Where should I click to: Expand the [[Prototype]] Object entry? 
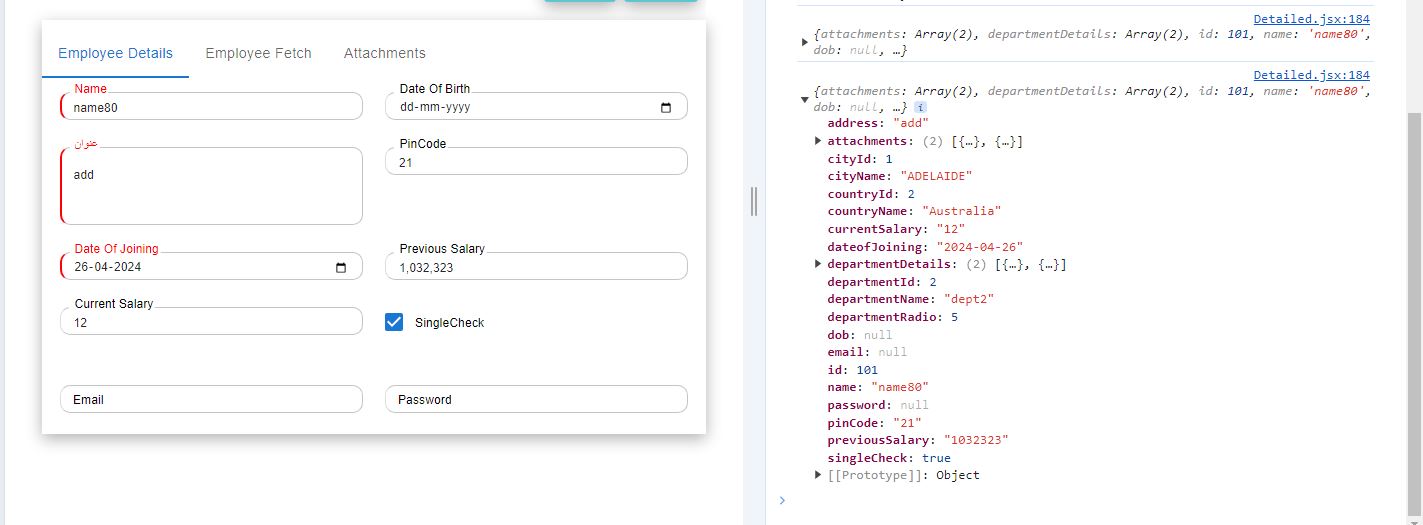point(820,476)
